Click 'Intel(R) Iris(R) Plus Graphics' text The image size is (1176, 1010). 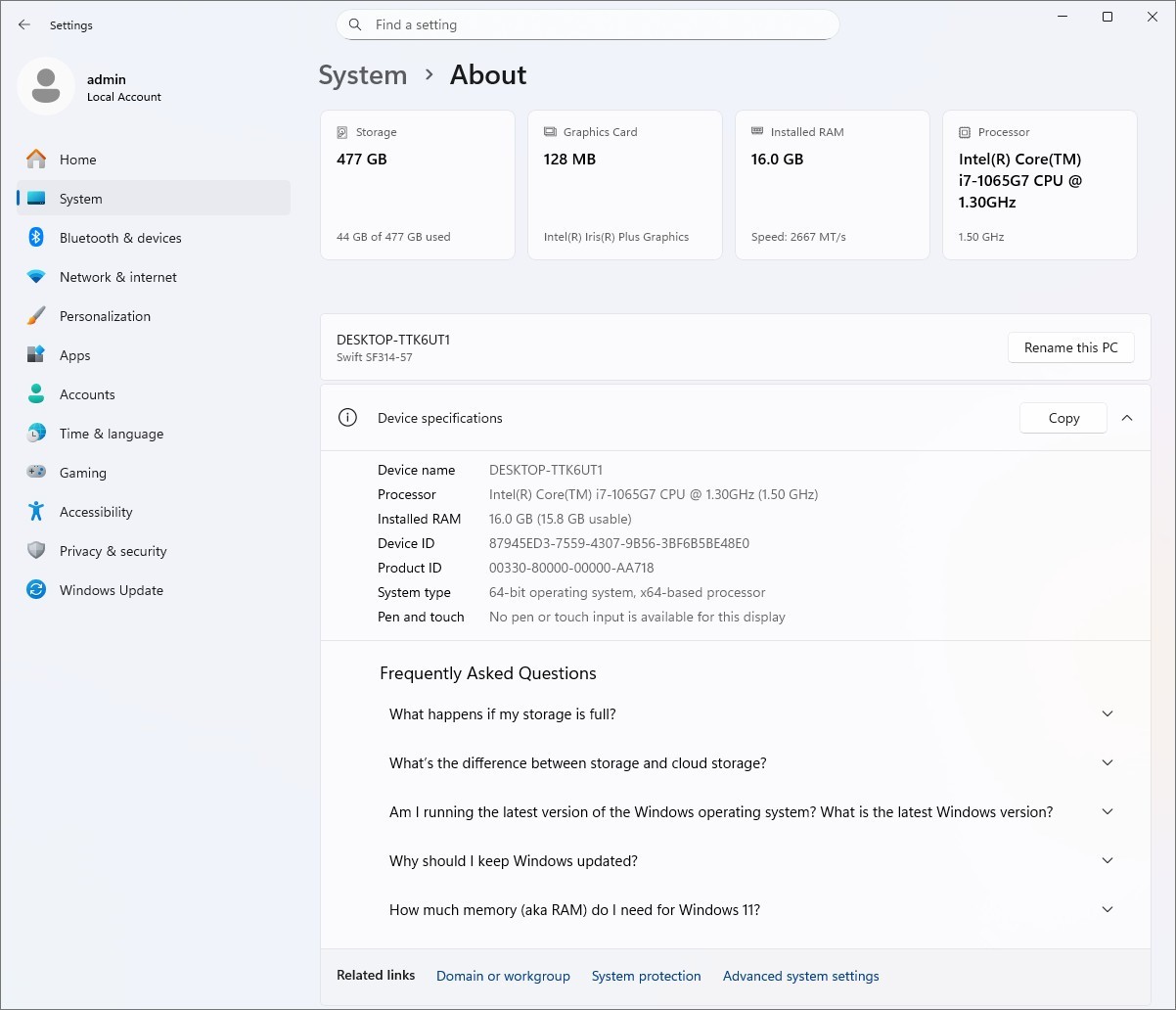click(616, 237)
